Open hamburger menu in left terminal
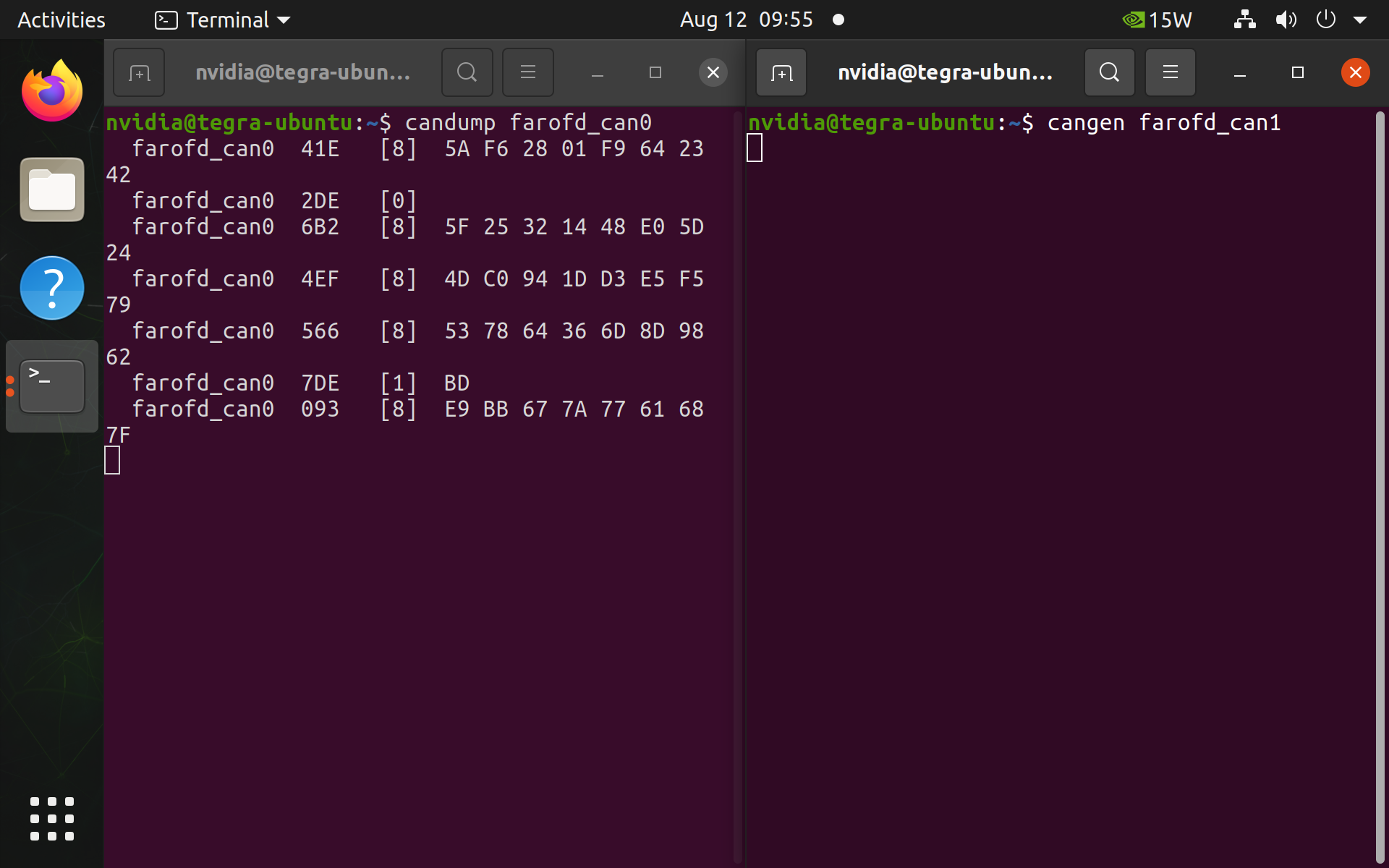The width and height of the screenshot is (1389, 868). click(528, 72)
